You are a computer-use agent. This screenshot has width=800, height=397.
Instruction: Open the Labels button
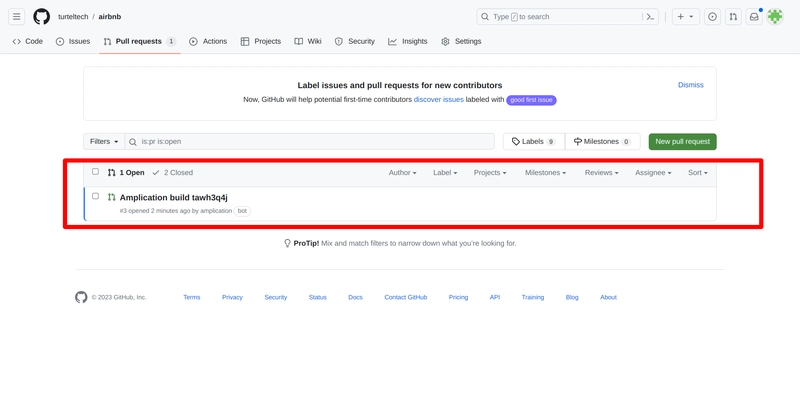[534, 141]
